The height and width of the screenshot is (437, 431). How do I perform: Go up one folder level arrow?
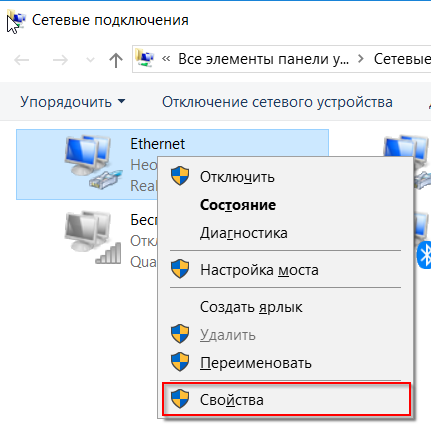tap(116, 60)
